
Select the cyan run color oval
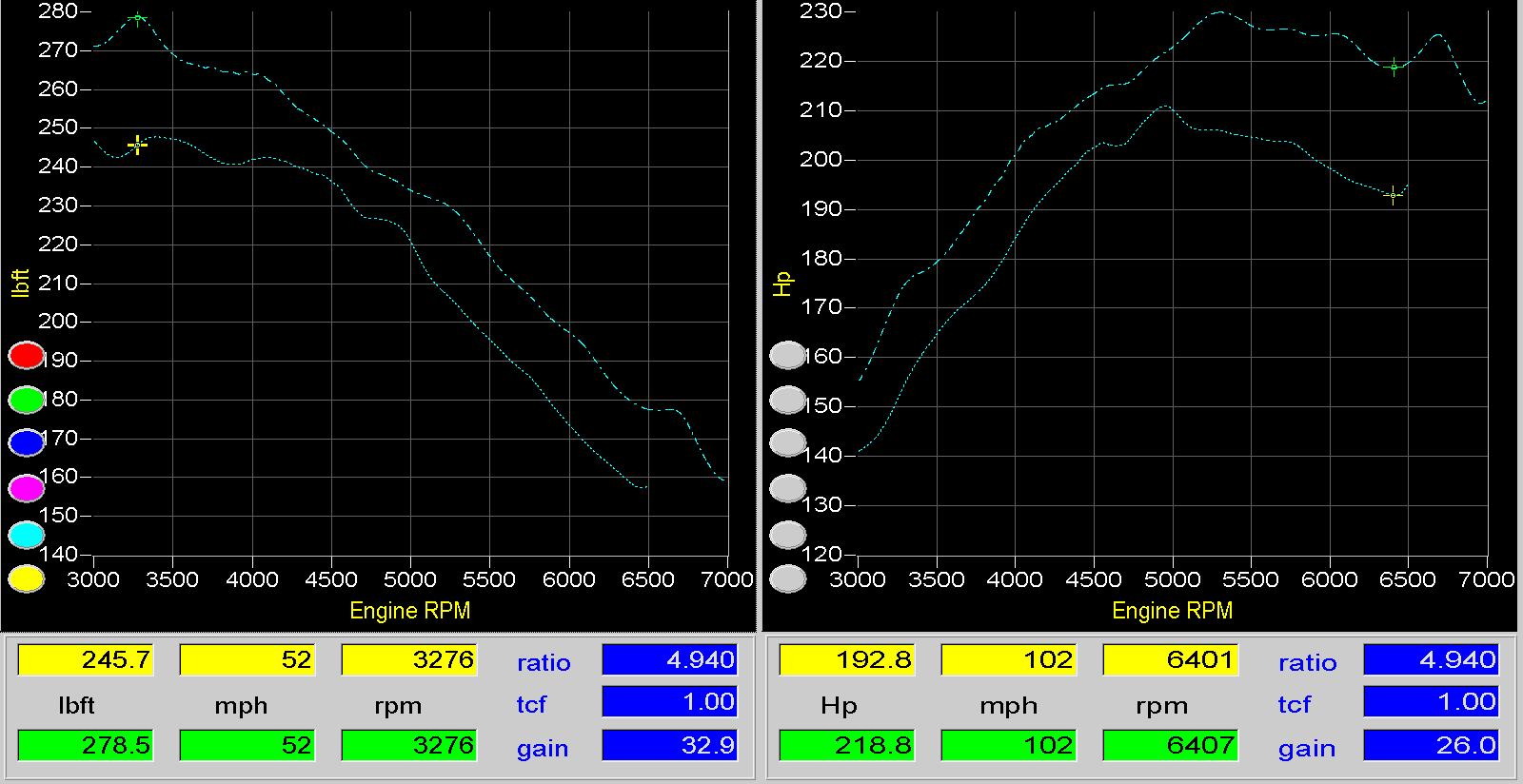pyautogui.click(x=27, y=535)
